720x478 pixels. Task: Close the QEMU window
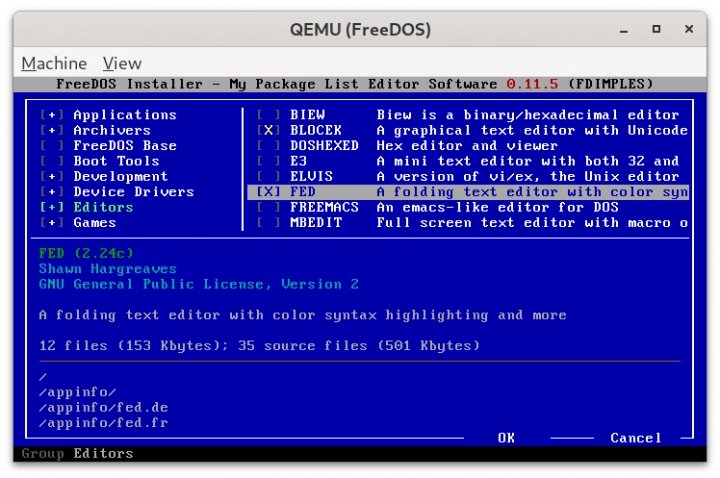[x=689, y=29]
